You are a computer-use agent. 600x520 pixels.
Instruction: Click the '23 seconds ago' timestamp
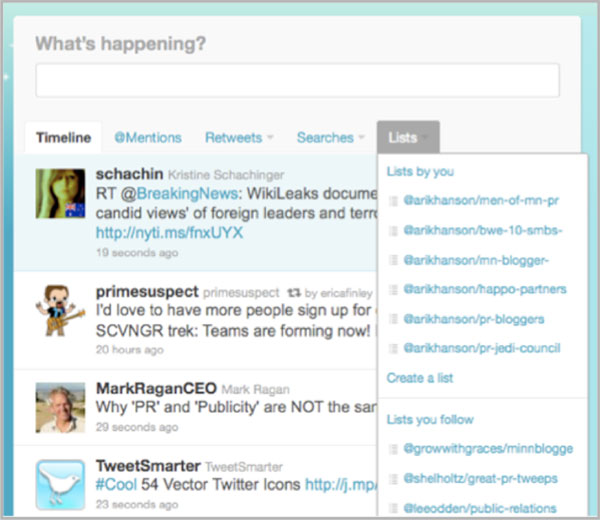pos(137,504)
